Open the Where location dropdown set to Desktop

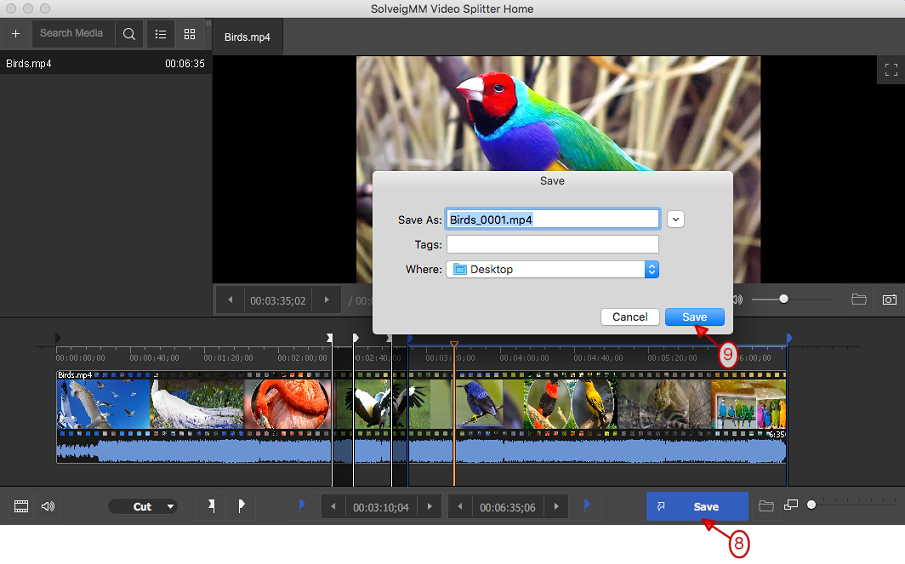[552, 269]
